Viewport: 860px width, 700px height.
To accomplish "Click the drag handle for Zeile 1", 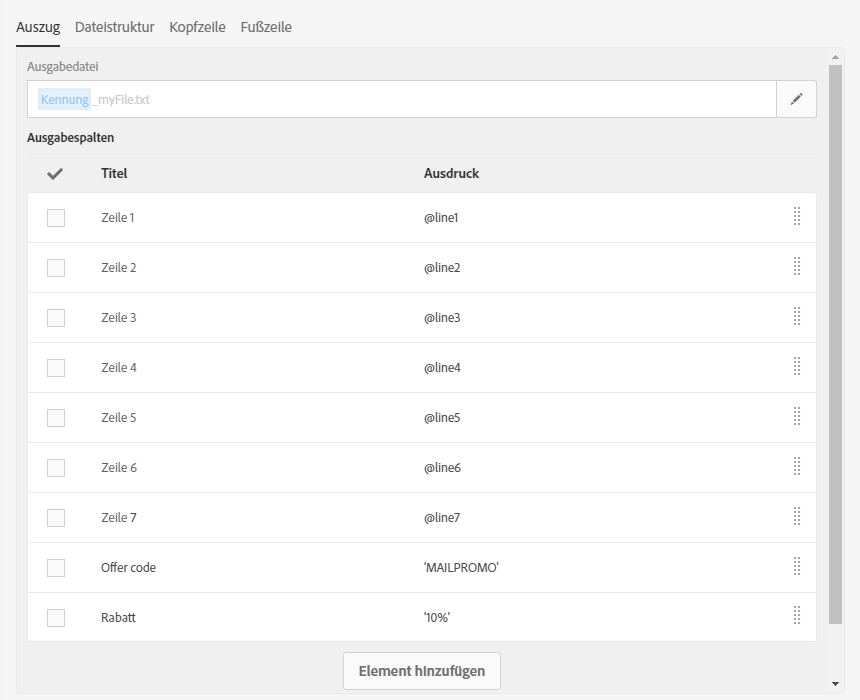I will [797, 216].
